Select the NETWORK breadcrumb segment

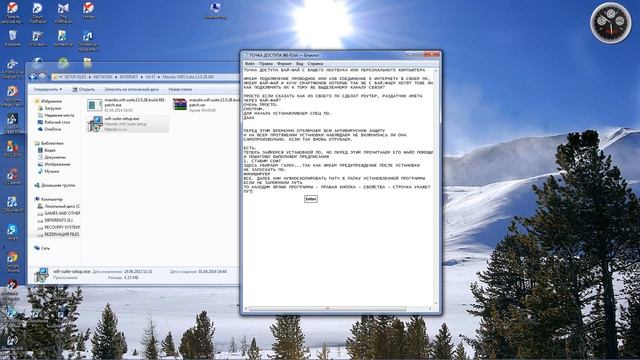pos(103,77)
